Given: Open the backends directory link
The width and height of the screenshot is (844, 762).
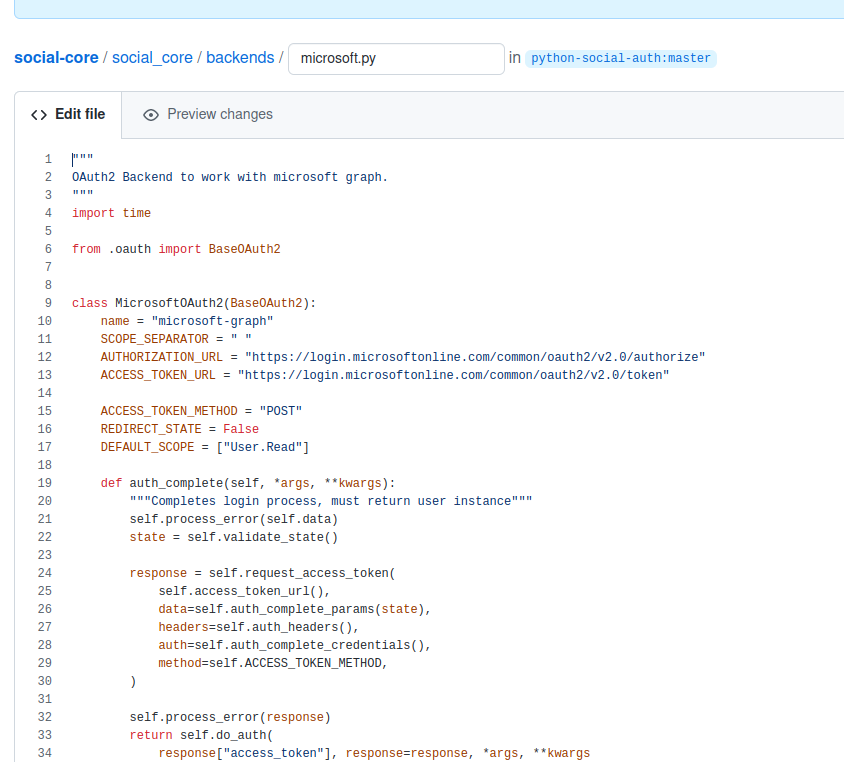Looking at the screenshot, I should pyautogui.click(x=240, y=57).
